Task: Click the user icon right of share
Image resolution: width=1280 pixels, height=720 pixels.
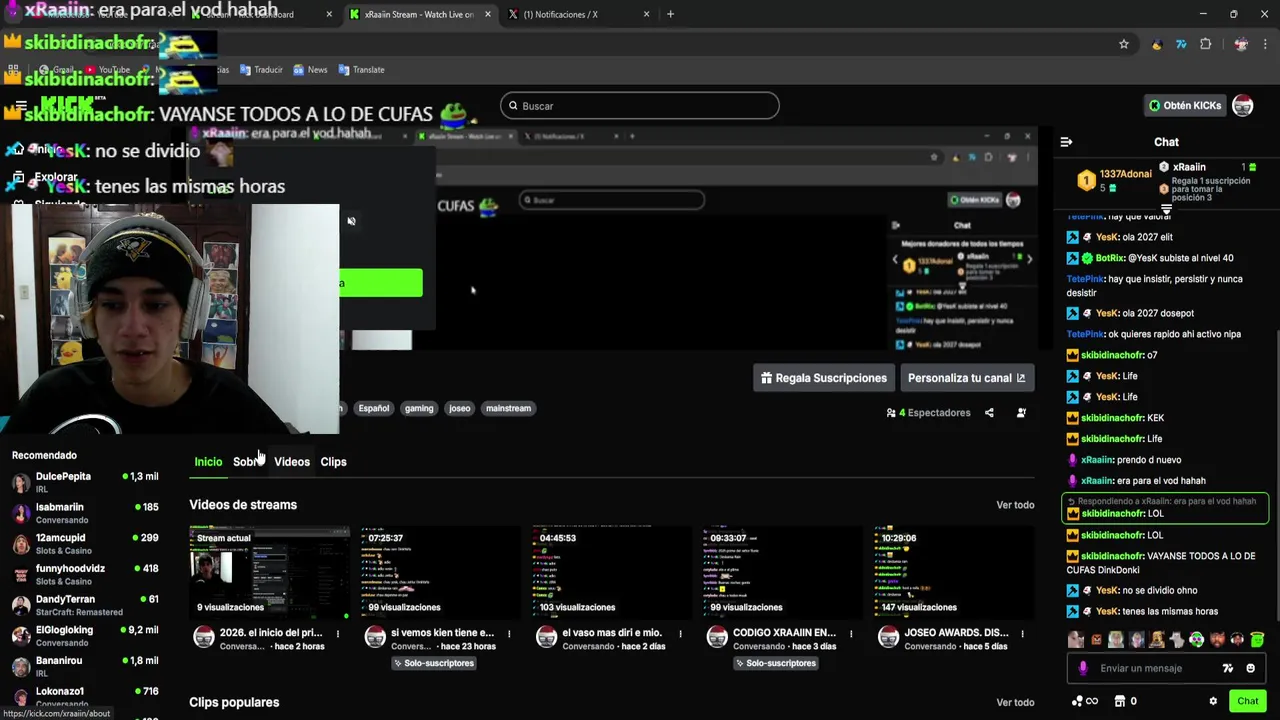Action: [x=1021, y=412]
